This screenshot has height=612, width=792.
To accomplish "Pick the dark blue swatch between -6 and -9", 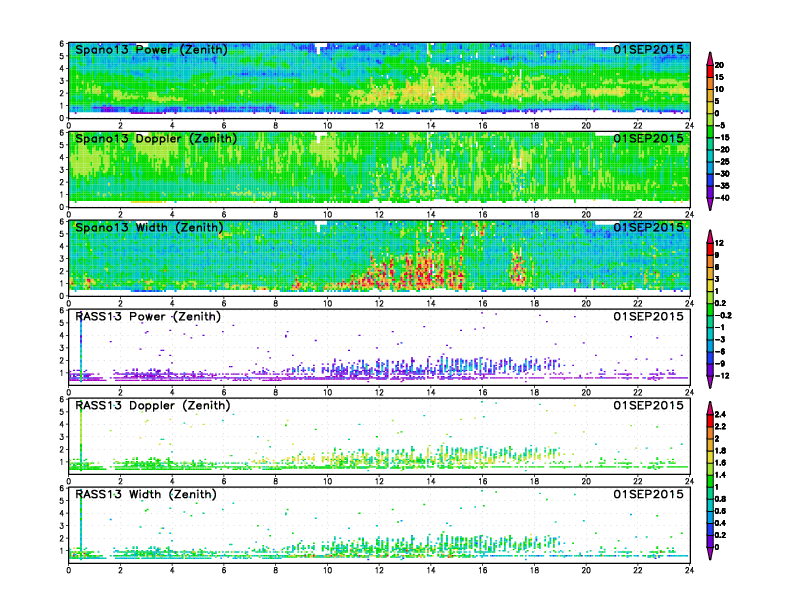I will pyautogui.click(x=710, y=358).
